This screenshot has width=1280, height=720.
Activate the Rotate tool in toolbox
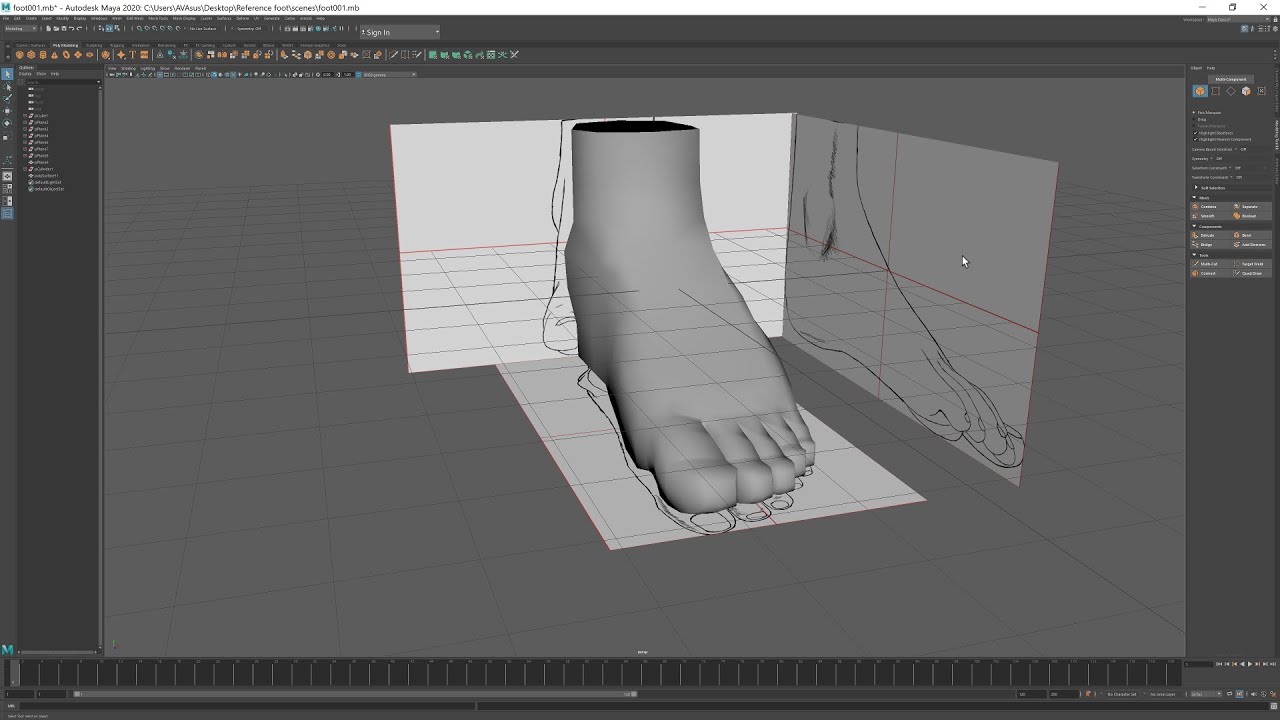point(7,123)
